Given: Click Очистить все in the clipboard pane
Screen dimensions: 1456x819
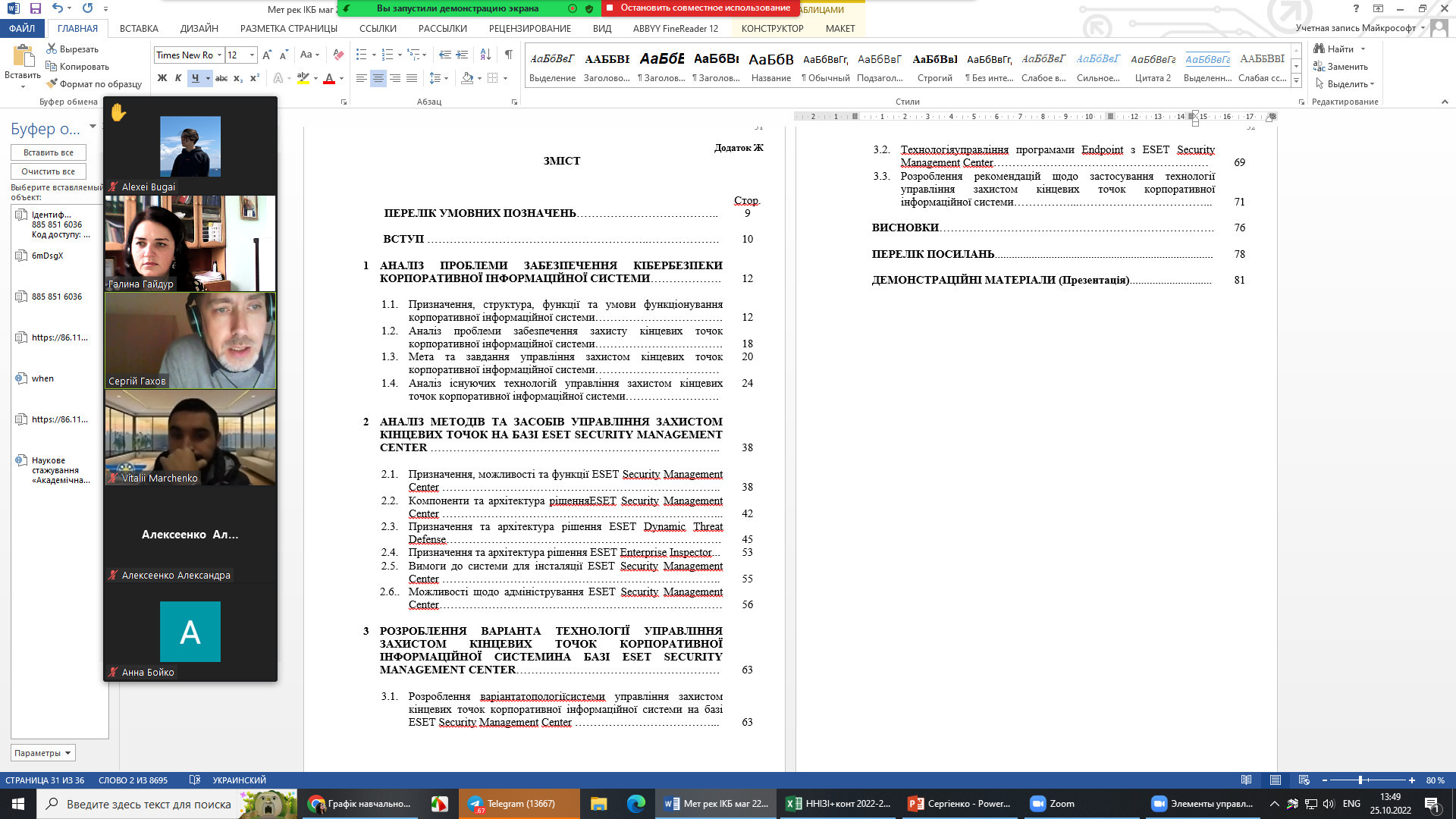Looking at the screenshot, I should coord(49,171).
